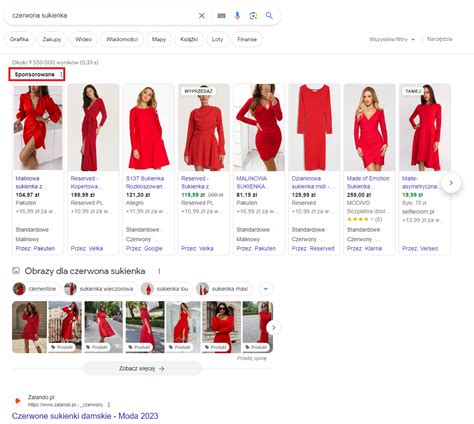This screenshot has width=474, height=424.
Task: Open the Reserved - Sukienka z... product link
Action: [196, 182]
